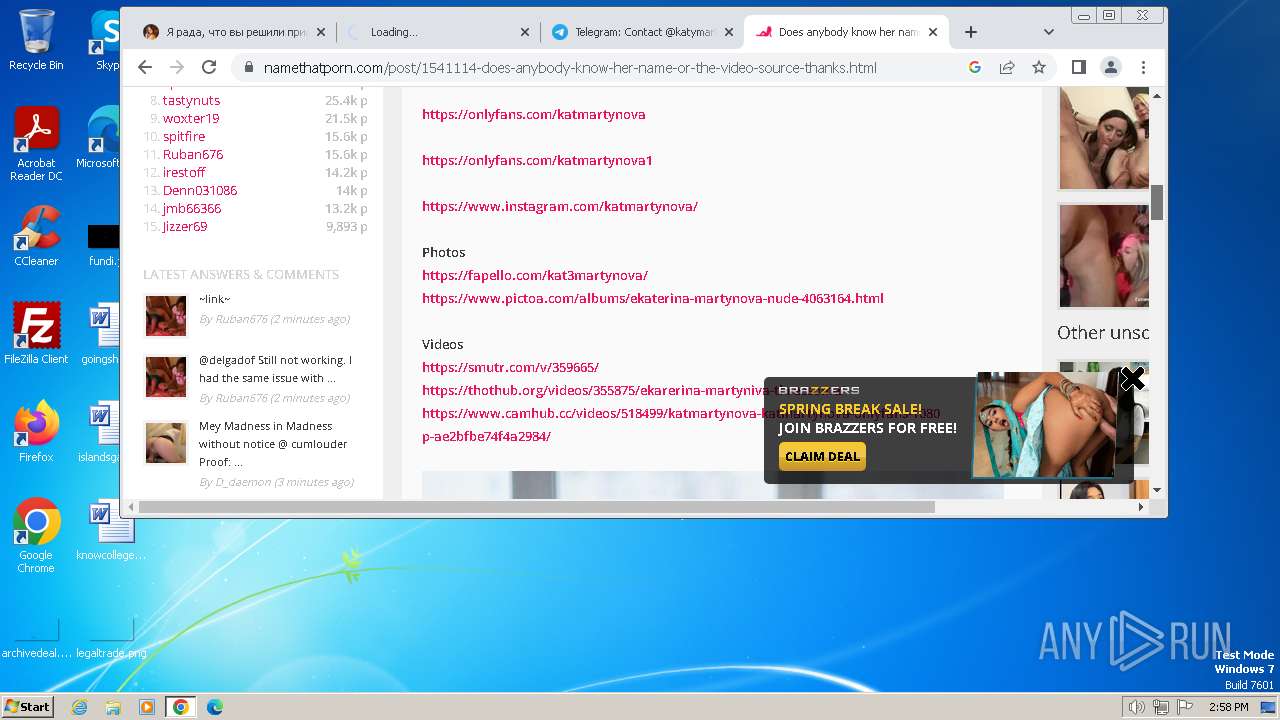The image size is (1280, 720).
Task: Open the volume control in system tray
Action: 1136,707
